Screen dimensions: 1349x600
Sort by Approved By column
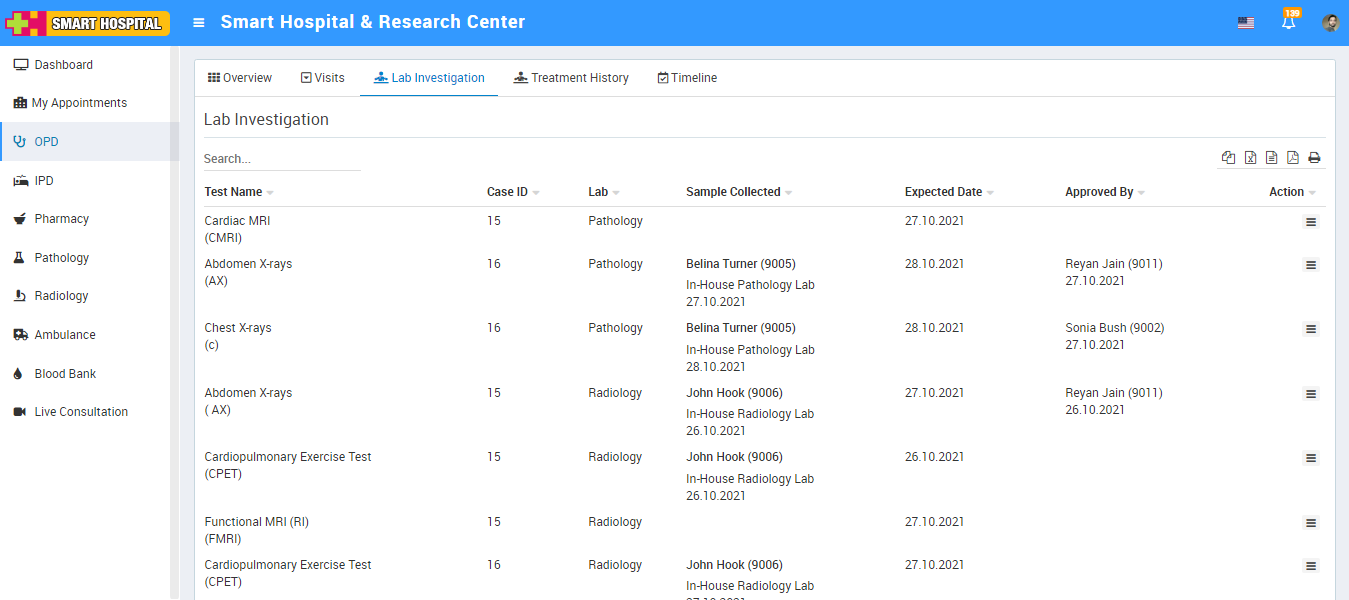pyautogui.click(x=1098, y=192)
